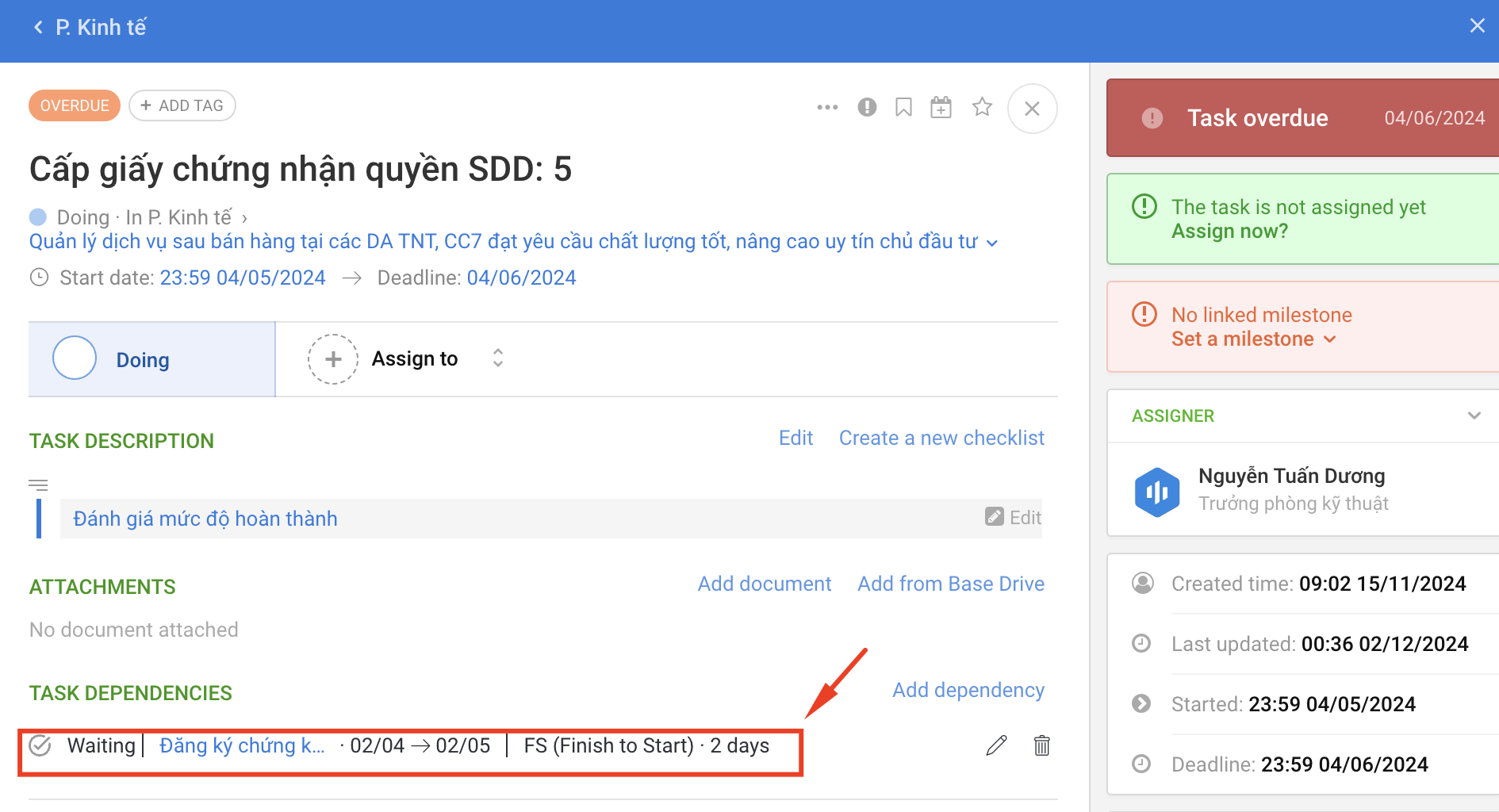Screen dimensions: 1499x812
Task: Click the Waiting status label
Action: tap(102, 745)
